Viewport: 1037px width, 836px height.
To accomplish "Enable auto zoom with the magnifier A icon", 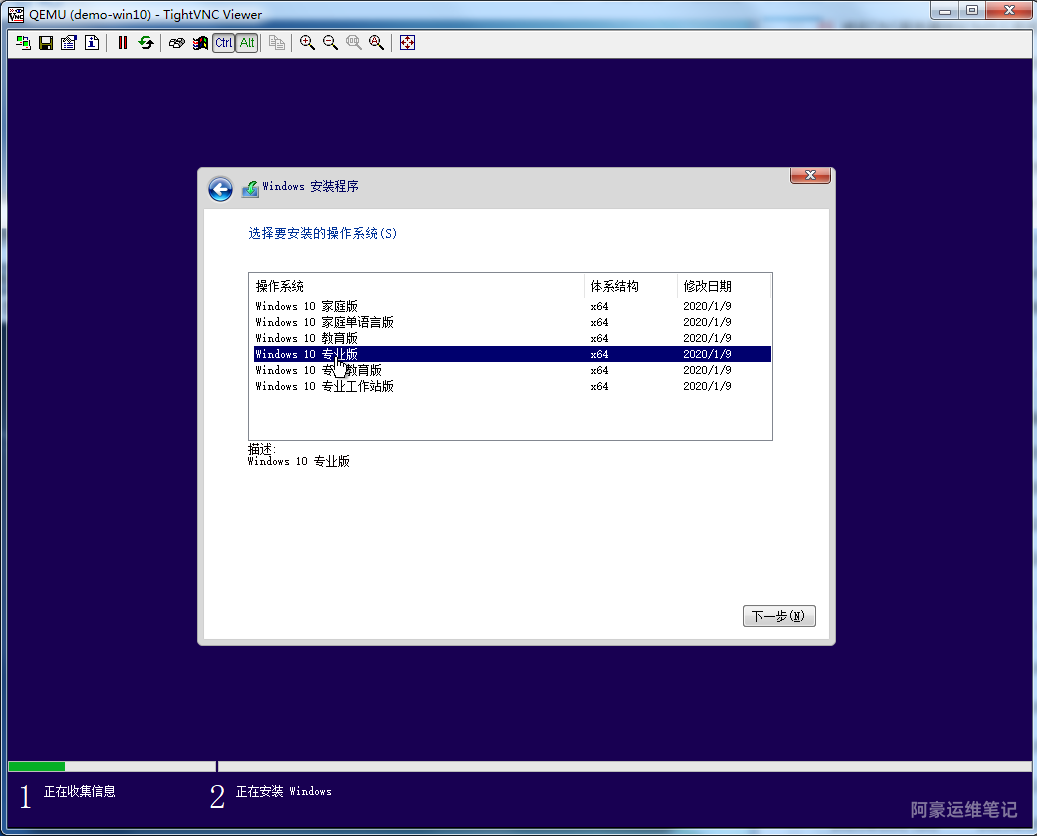I will 376,43.
